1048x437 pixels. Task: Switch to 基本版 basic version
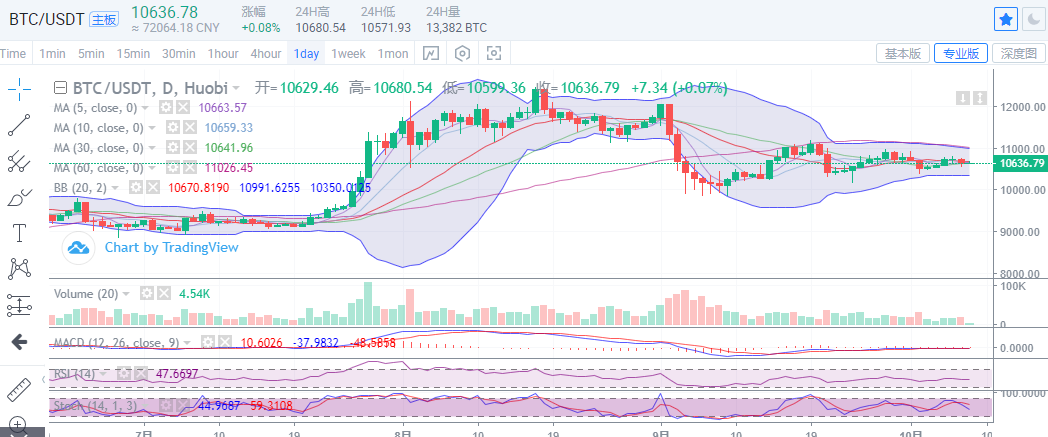pos(902,53)
